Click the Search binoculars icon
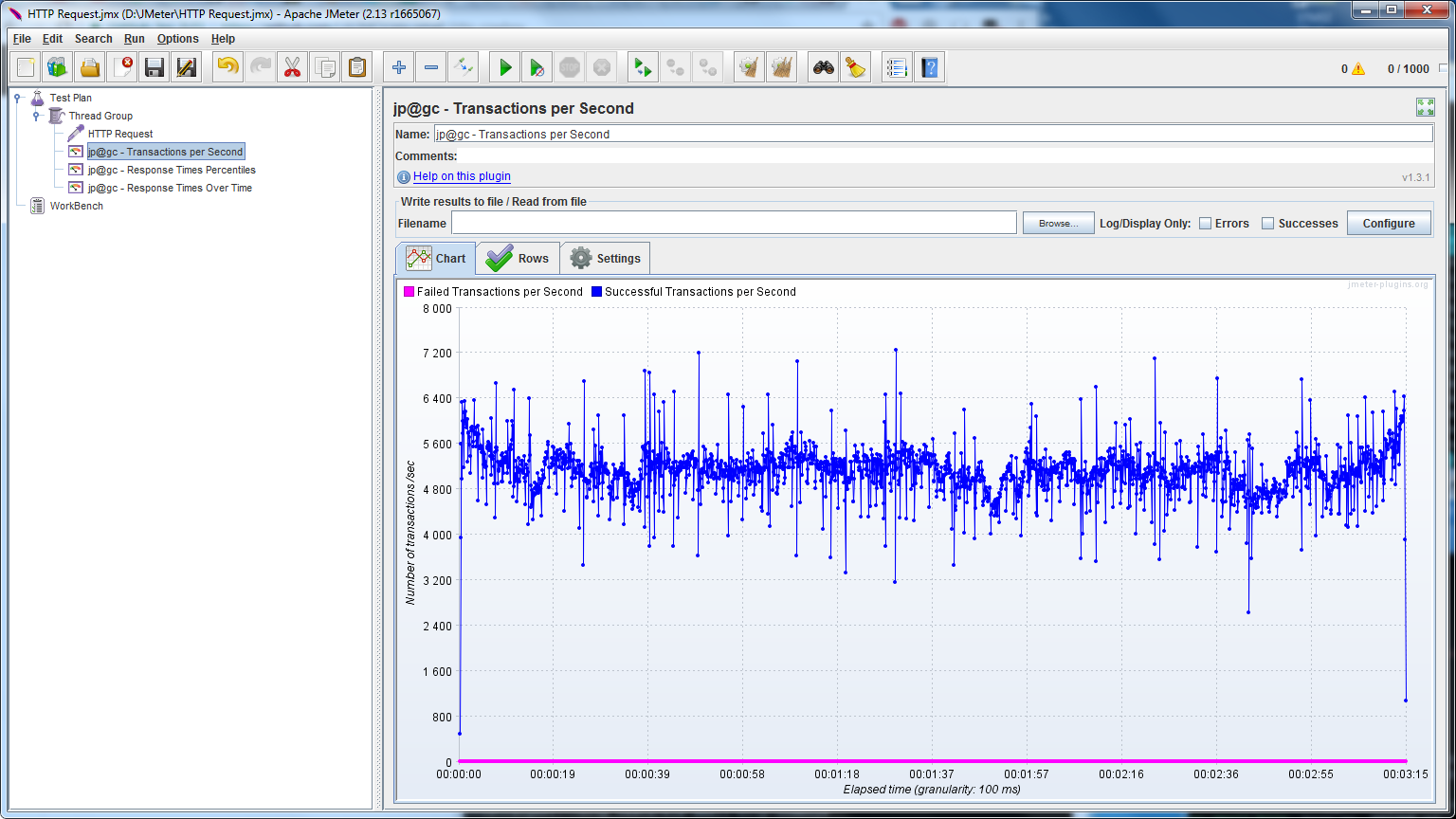 824,67
